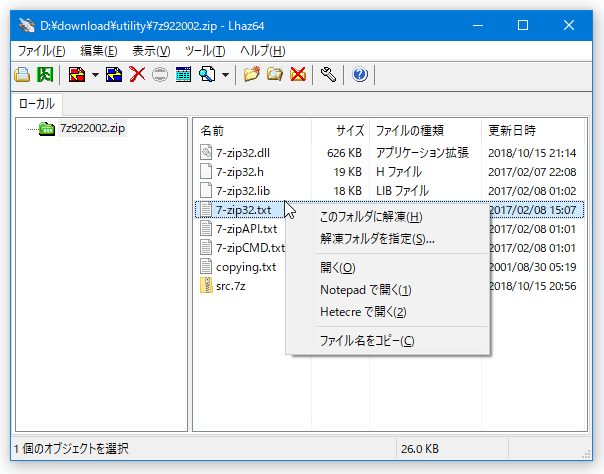Choose このフォルダに解凍(H) from context menu

coord(388,217)
